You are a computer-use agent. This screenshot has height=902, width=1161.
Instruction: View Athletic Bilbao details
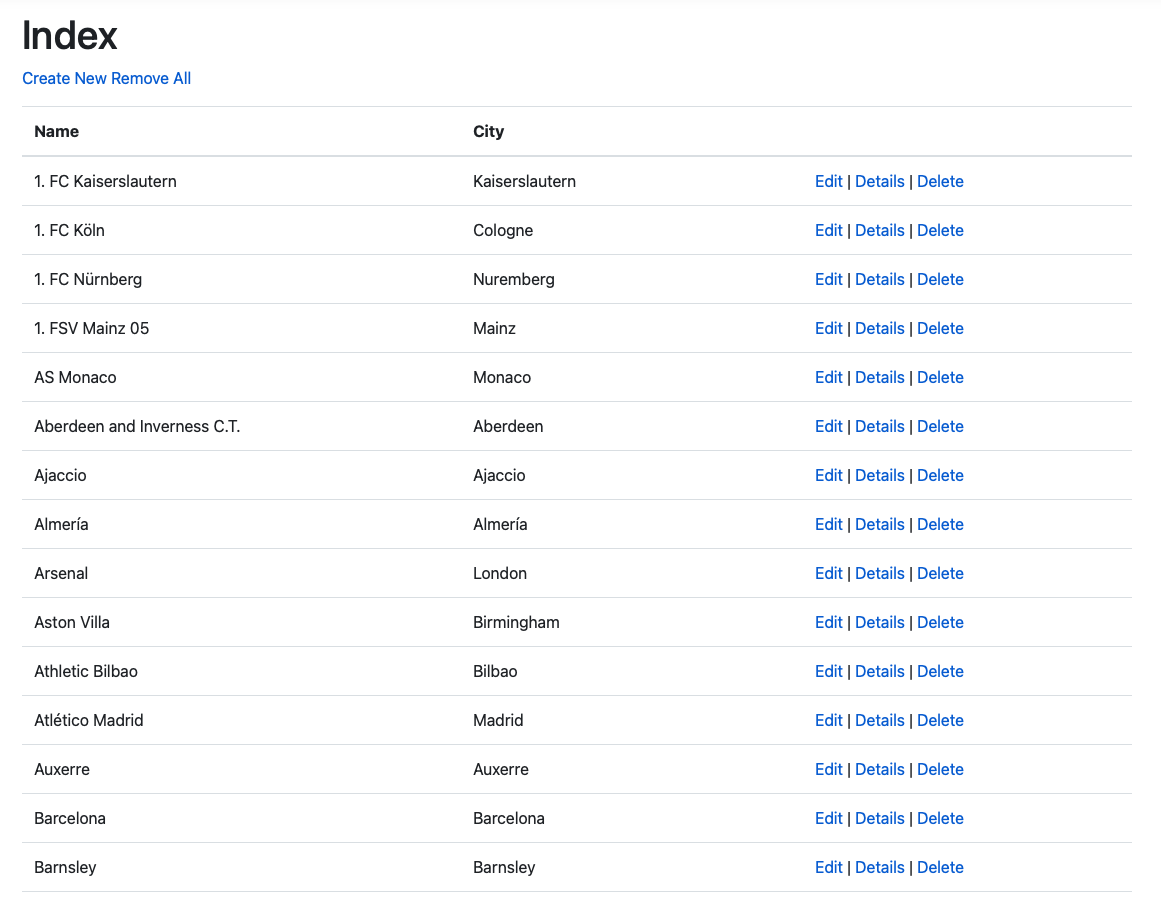click(x=880, y=672)
